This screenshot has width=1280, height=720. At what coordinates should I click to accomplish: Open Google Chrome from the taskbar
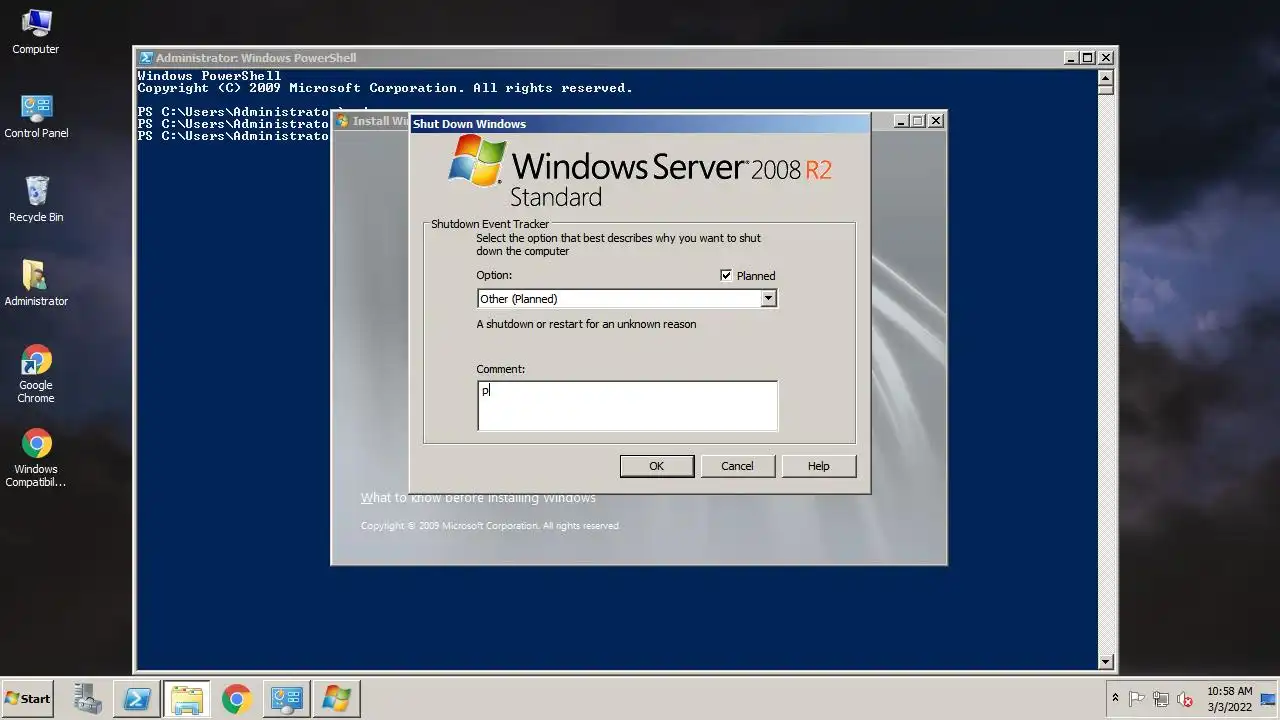click(237, 699)
